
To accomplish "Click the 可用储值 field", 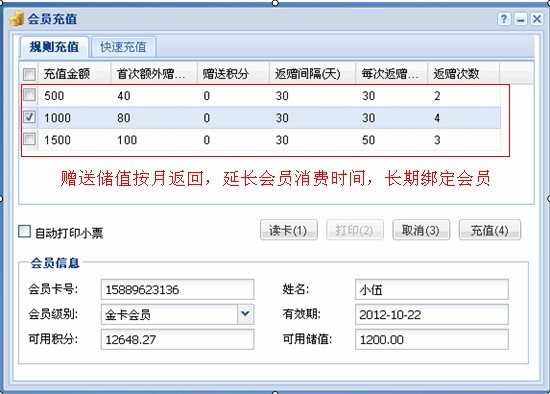I will (432, 339).
